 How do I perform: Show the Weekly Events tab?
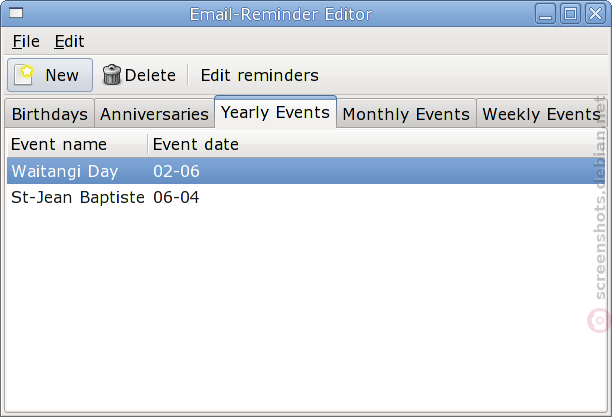pos(541,114)
